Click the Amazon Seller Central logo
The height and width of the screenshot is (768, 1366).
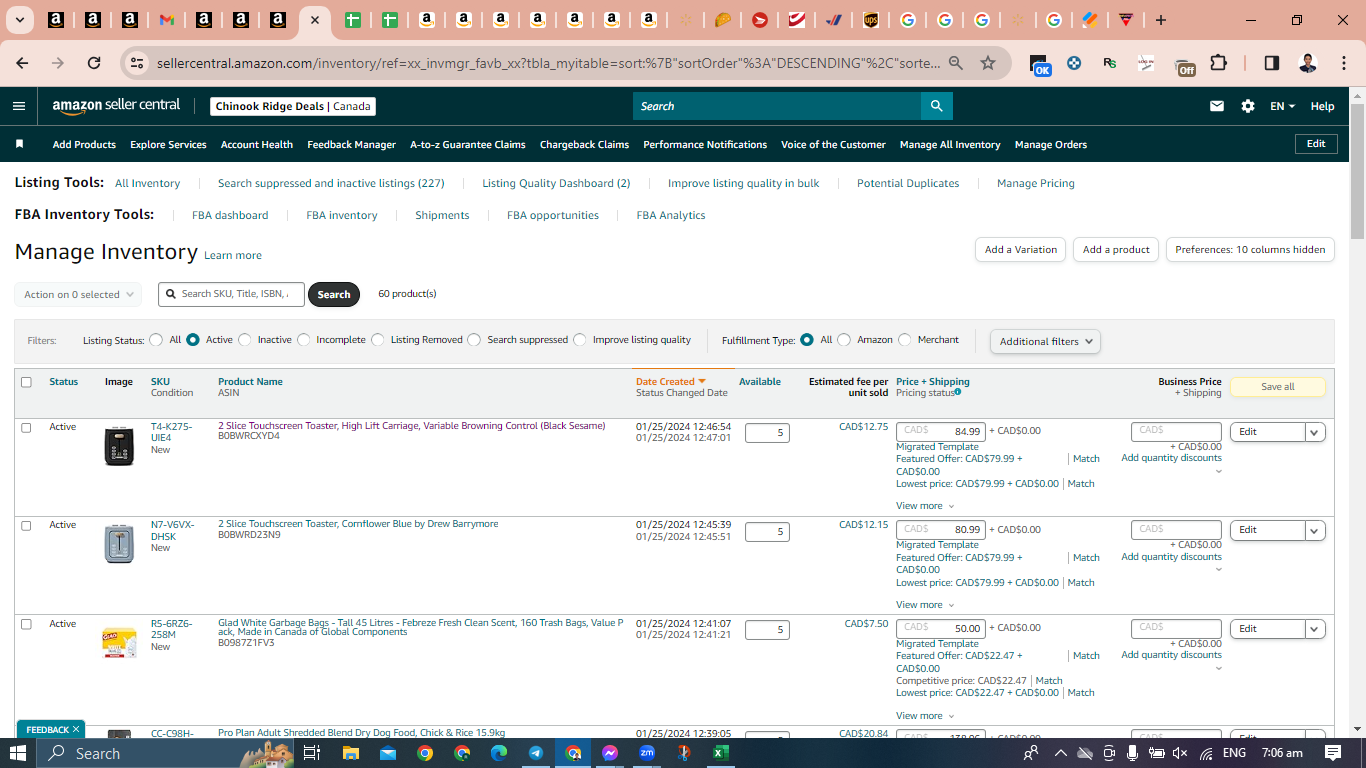coord(116,106)
